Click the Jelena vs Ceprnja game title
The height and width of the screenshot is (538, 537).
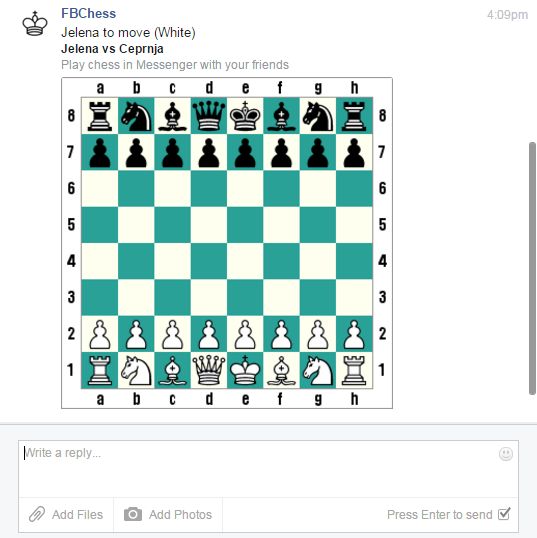[x=112, y=49]
